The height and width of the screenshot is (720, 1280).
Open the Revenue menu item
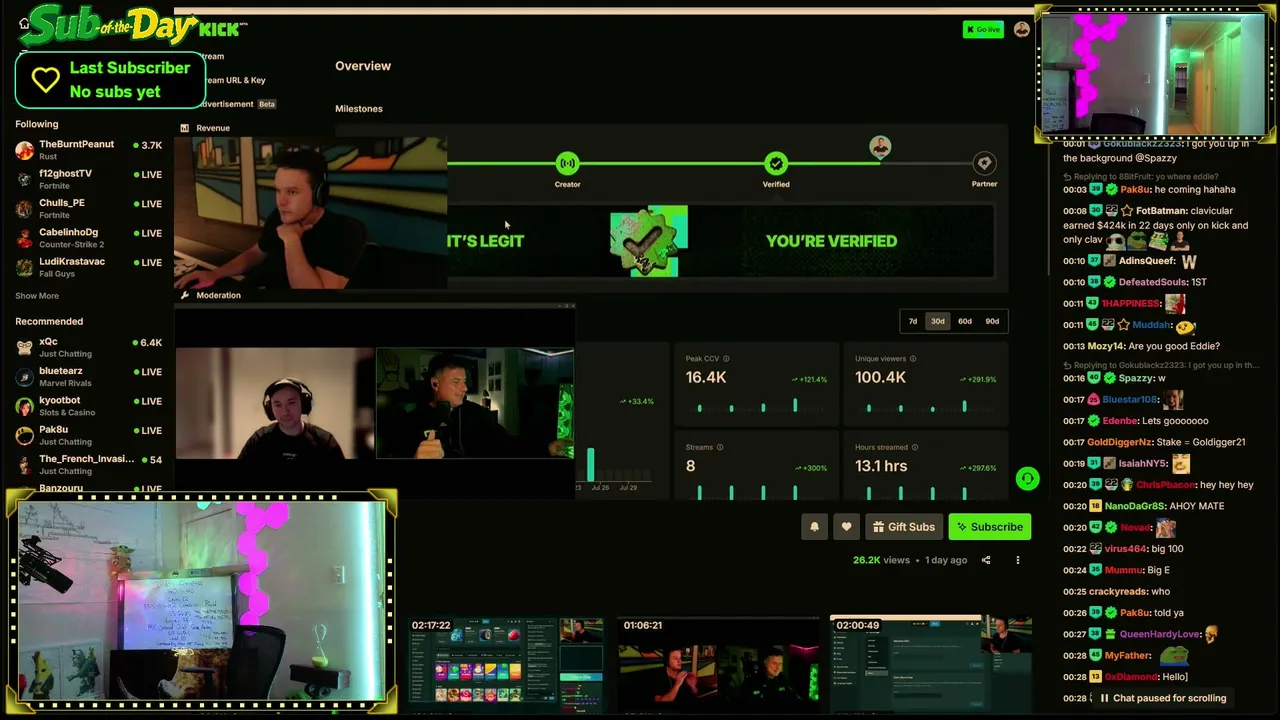point(213,128)
